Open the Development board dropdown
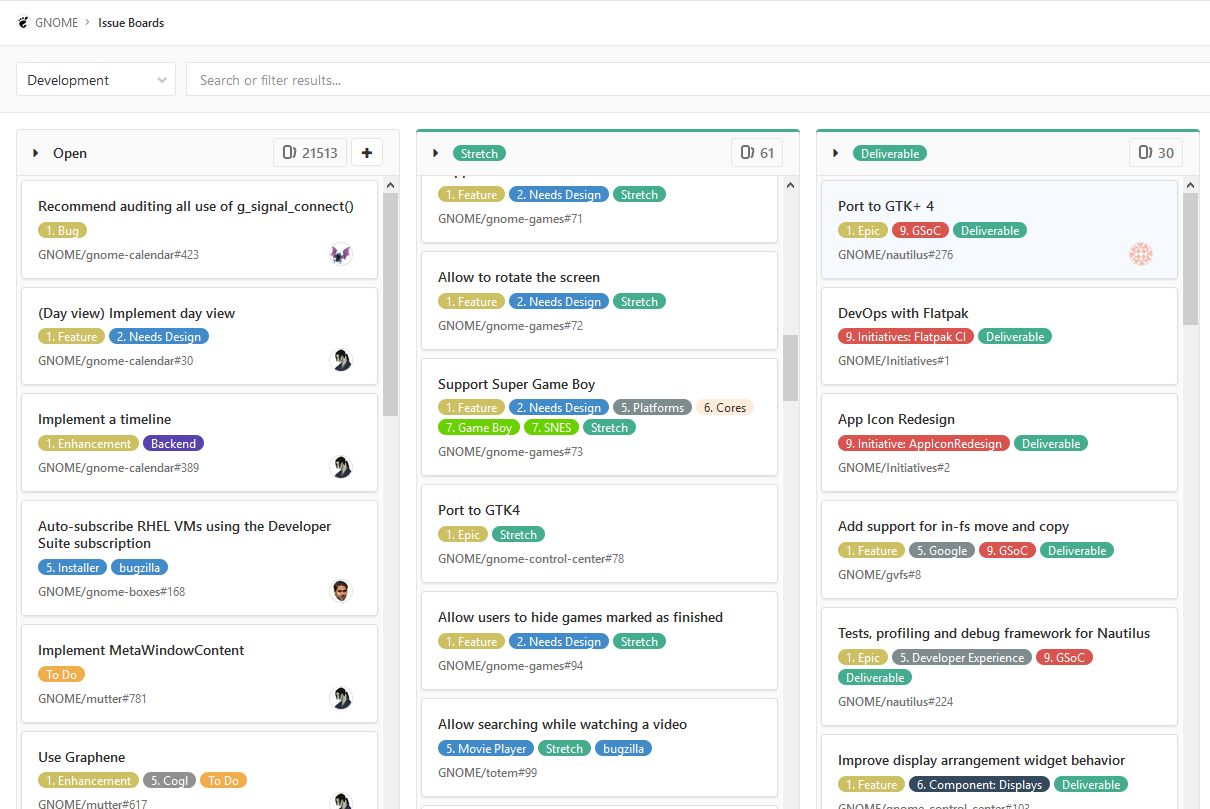The width and height of the screenshot is (1210, 809). coord(96,80)
